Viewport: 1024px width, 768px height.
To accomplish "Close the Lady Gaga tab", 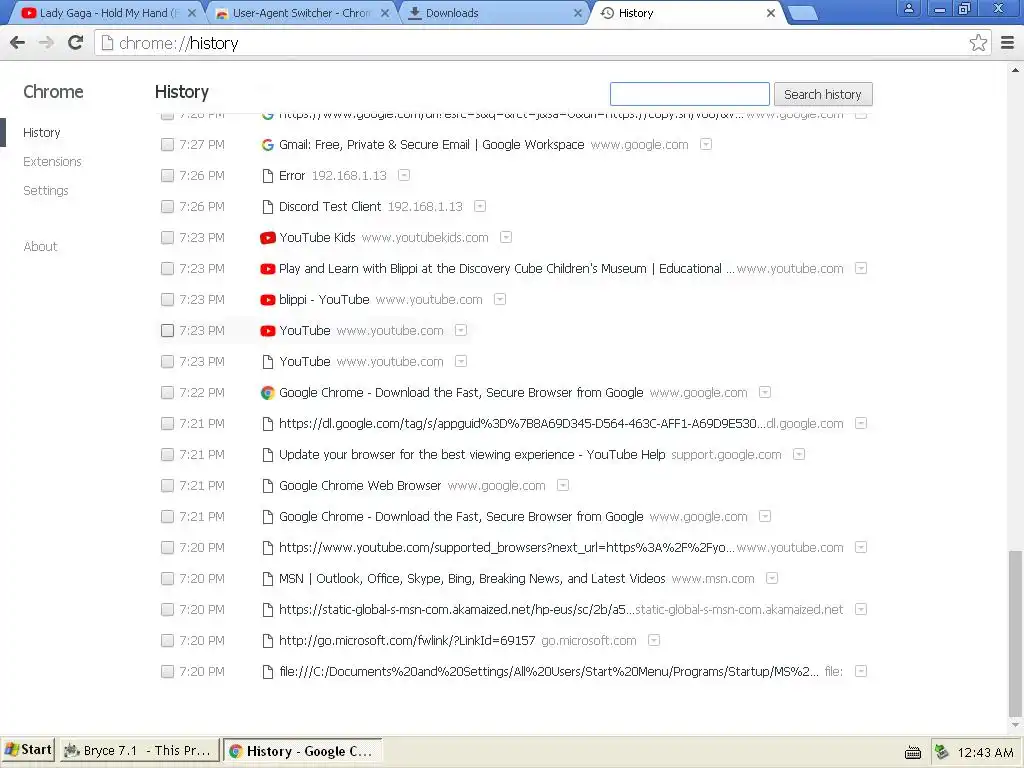I will (192, 13).
